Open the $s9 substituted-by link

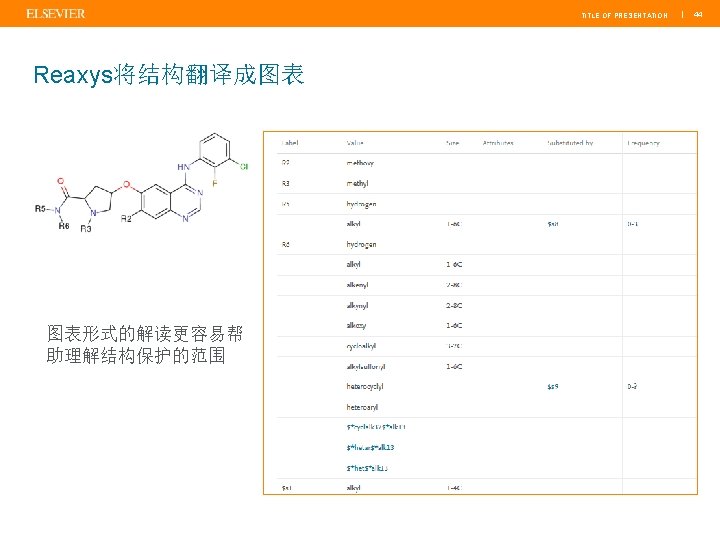pos(553,387)
